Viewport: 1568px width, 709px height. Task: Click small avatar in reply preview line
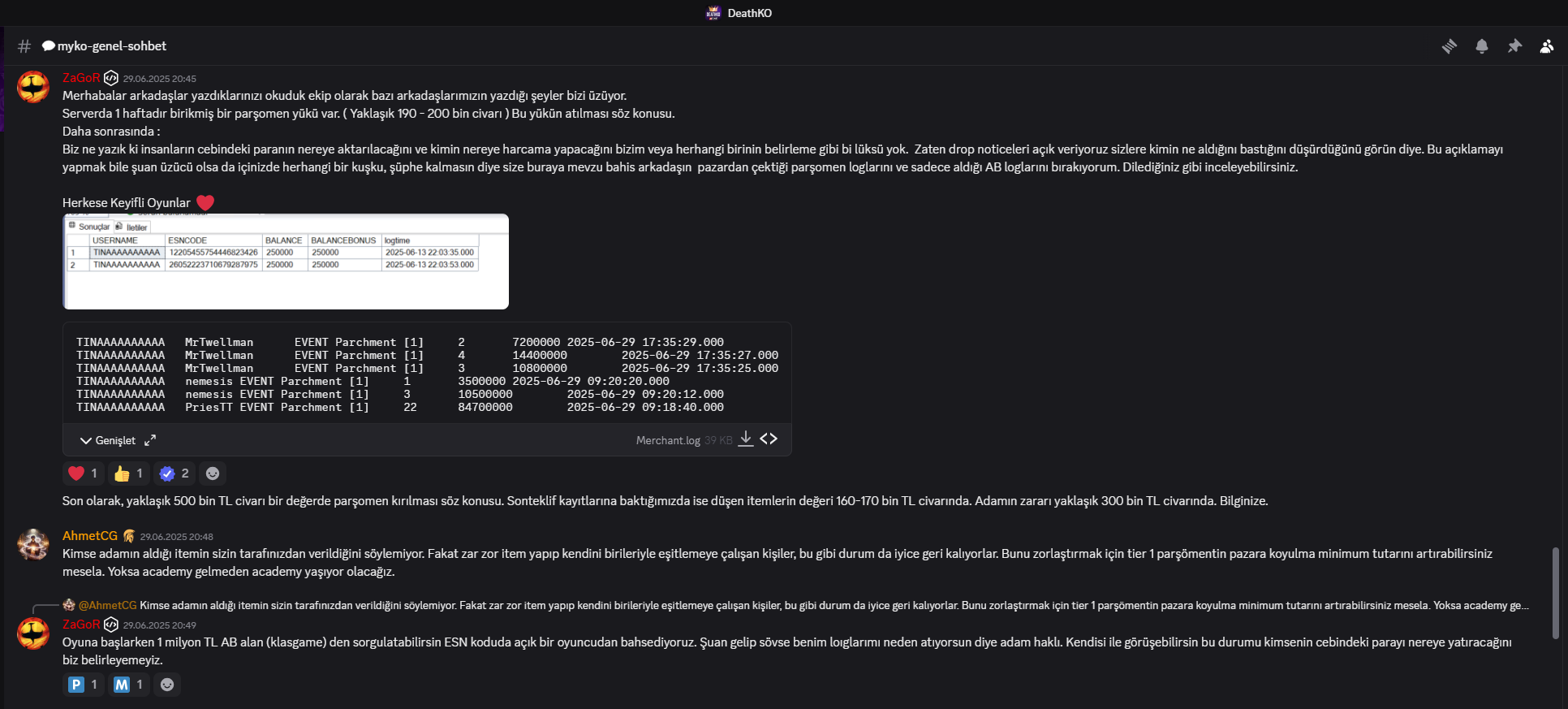coord(69,605)
